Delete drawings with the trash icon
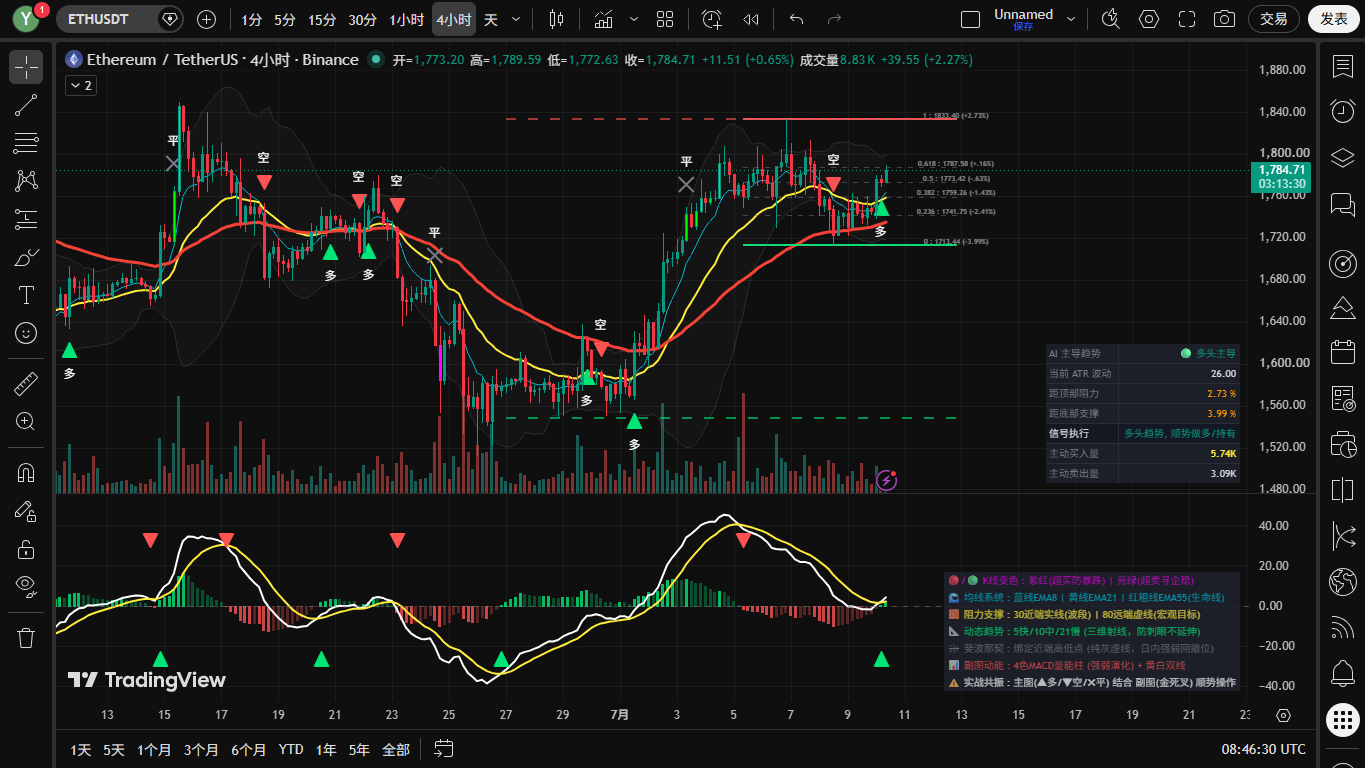This screenshot has width=1365, height=768. [x=26, y=637]
